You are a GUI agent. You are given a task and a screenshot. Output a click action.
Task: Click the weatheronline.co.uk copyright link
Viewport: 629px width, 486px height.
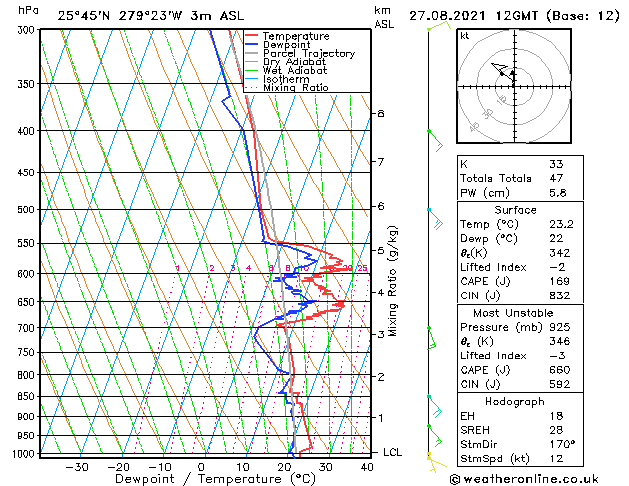coord(524,479)
